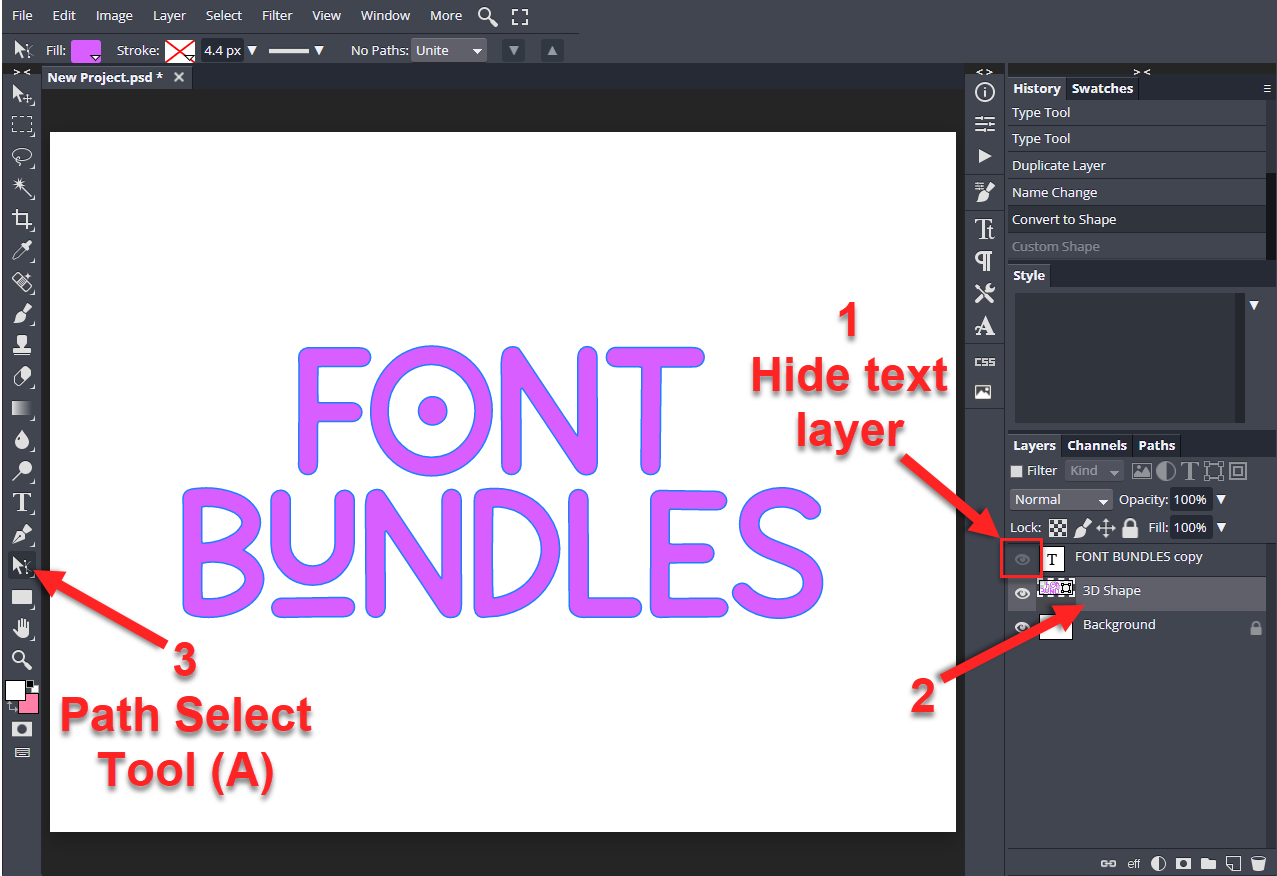Enable the layer Filter checkbox
This screenshot has width=1277, height=876.
(1017, 471)
